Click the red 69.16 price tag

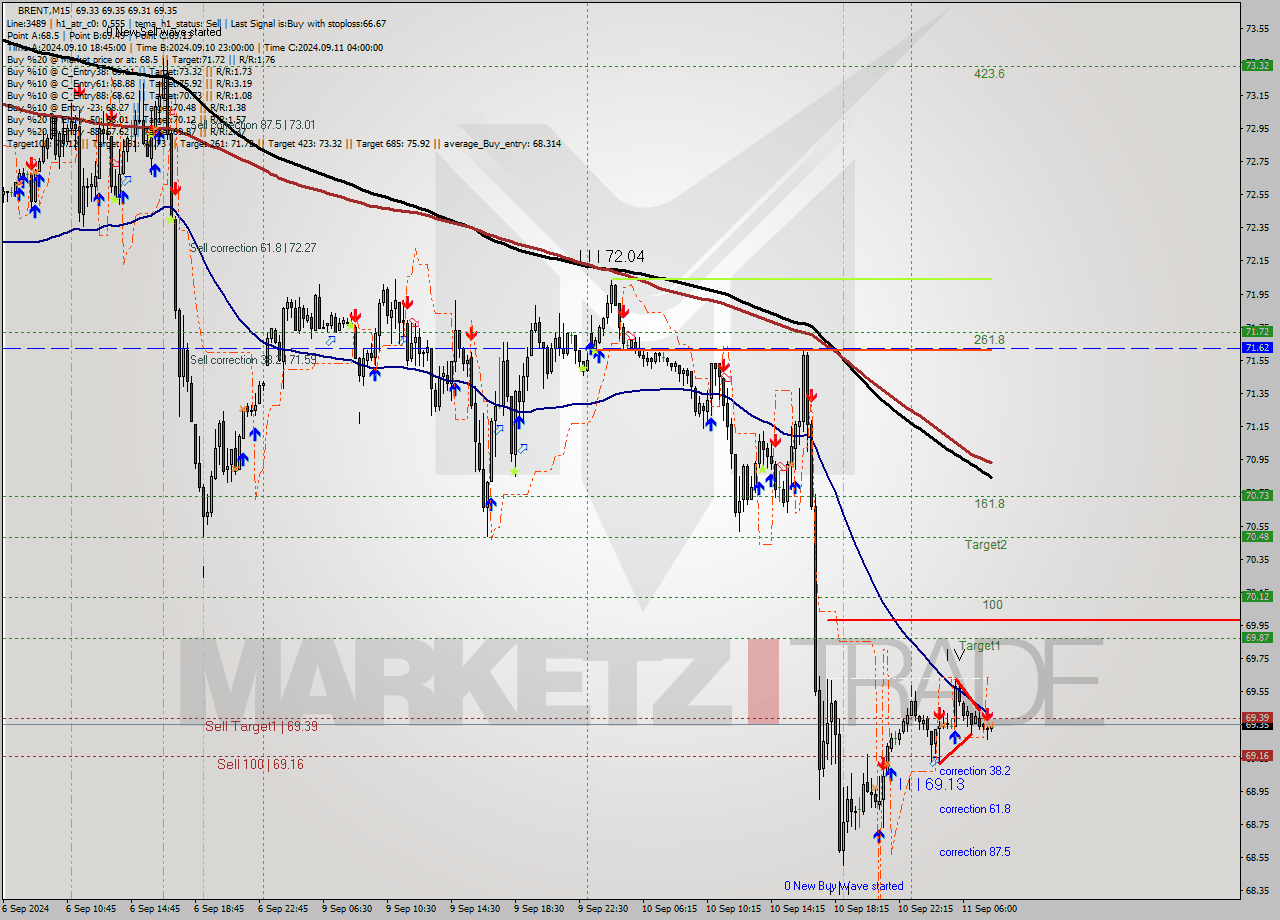[1256, 756]
